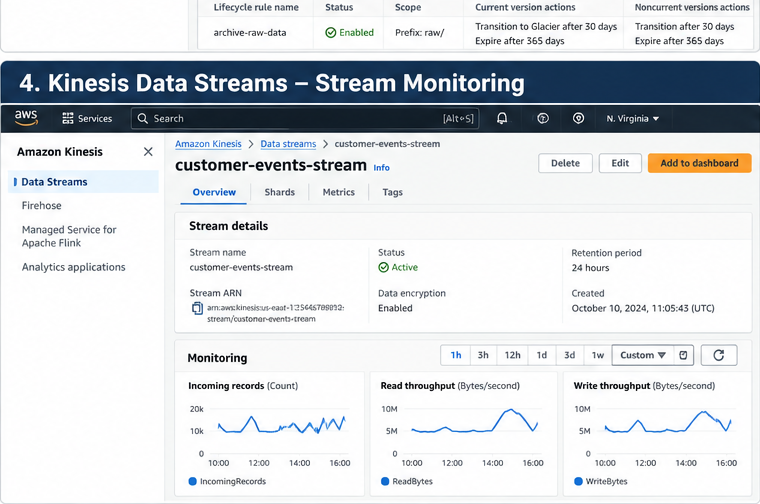Click the Data encryption Enabled value
Screen dimensions: 760x504
pos(395,308)
